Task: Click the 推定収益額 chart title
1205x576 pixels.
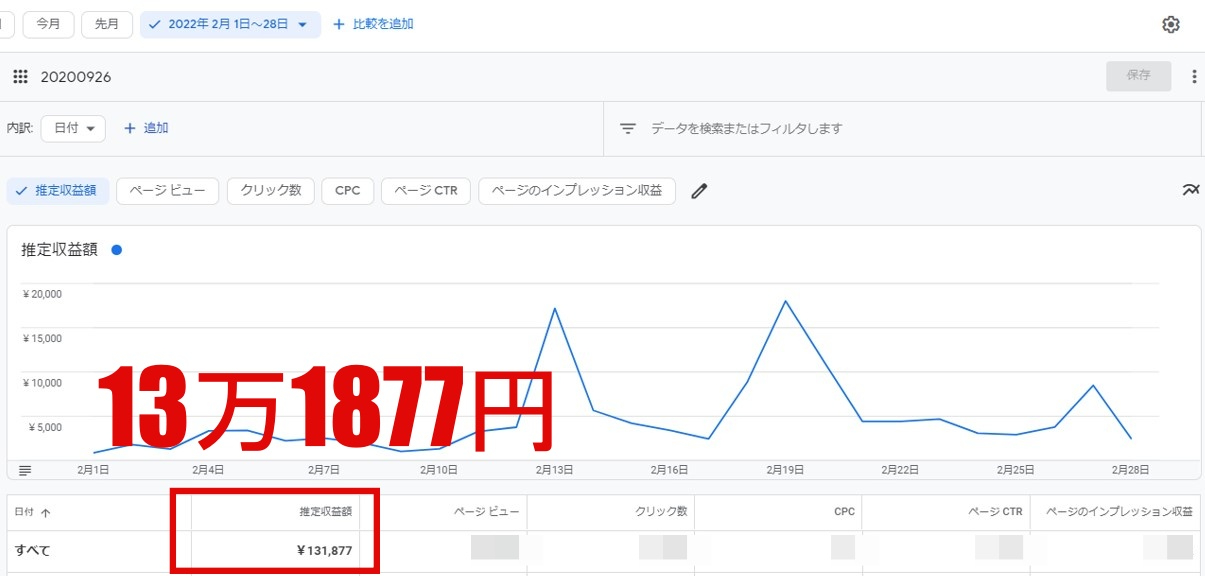Action: (59, 250)
